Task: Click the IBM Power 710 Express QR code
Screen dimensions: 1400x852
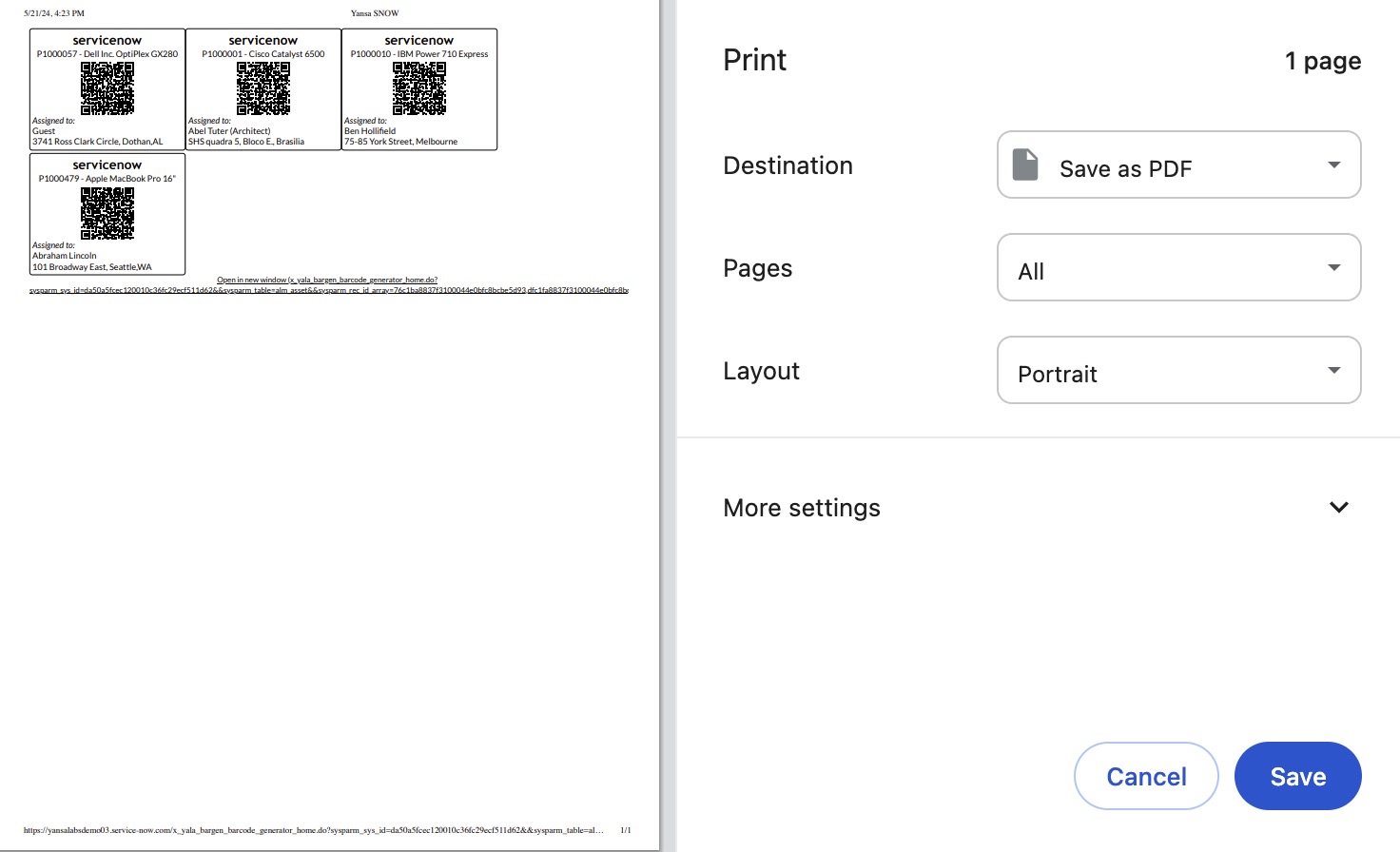Action: tap(419, 88)
